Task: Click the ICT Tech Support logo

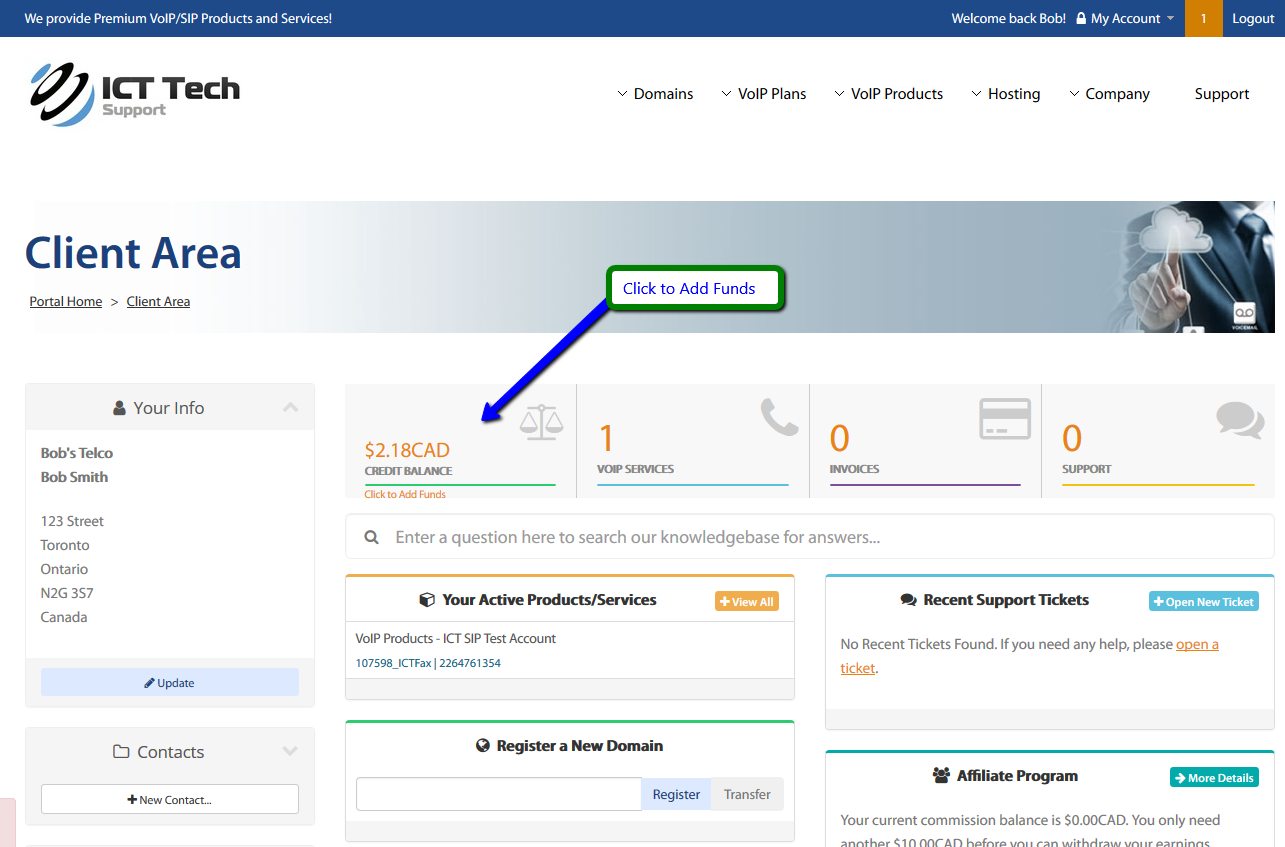Action: tap(135, 93)
